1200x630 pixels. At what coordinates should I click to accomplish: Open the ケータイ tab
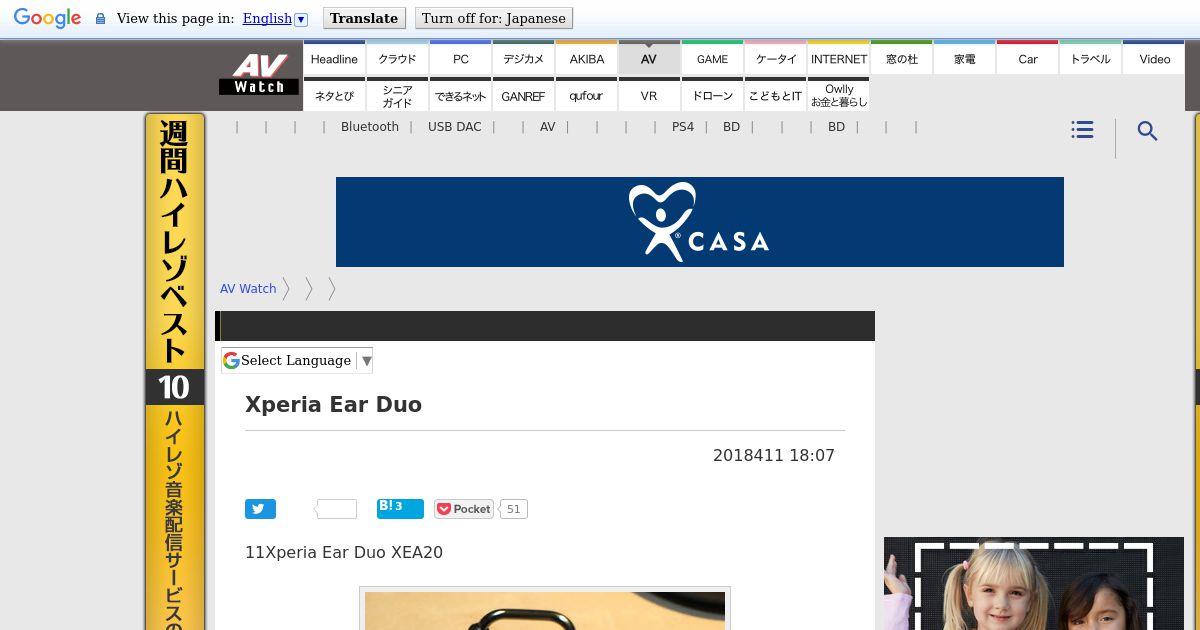click(776, 58)
